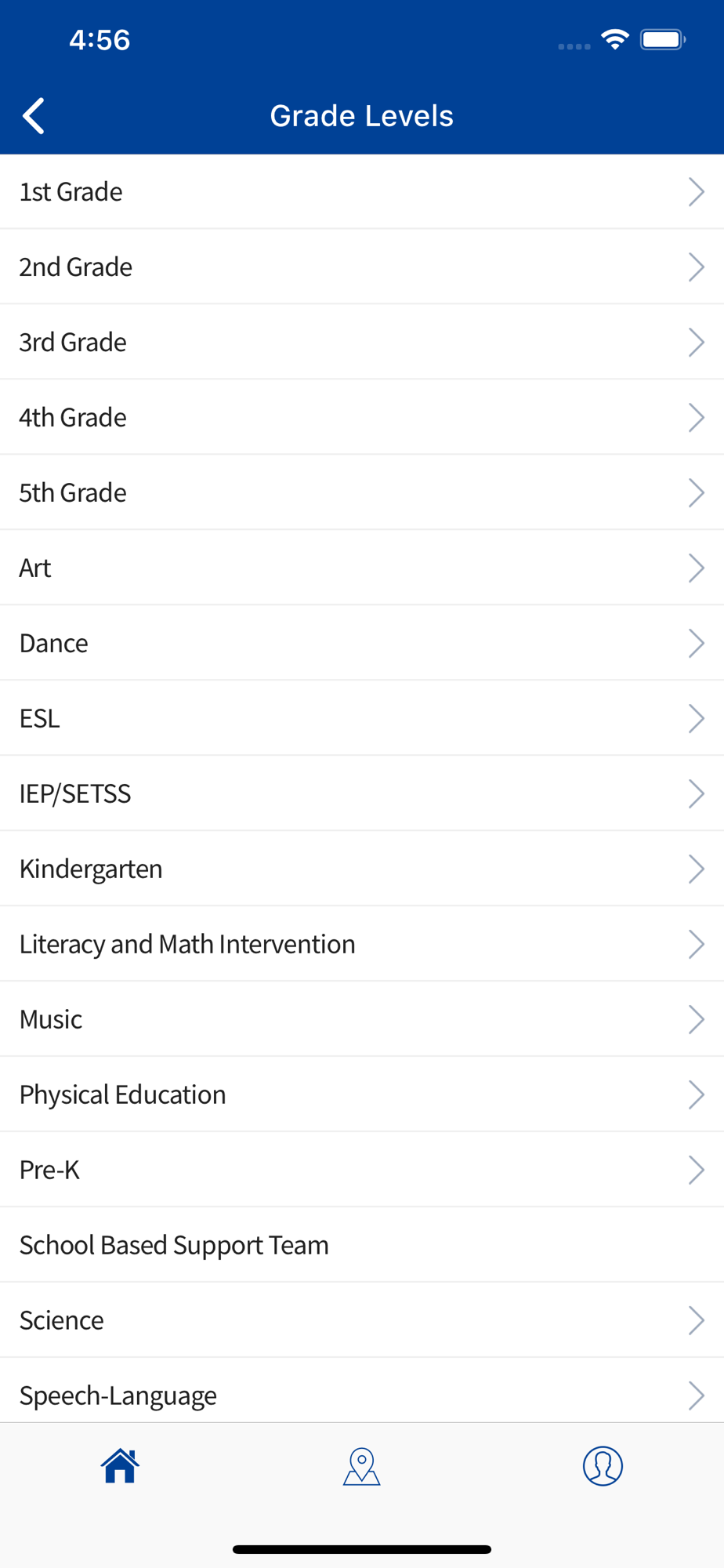This screenshot has width=724, height=1568.
Task: Open the map location tab icon
Action: pyautogui.click(x=361, y=1466)
